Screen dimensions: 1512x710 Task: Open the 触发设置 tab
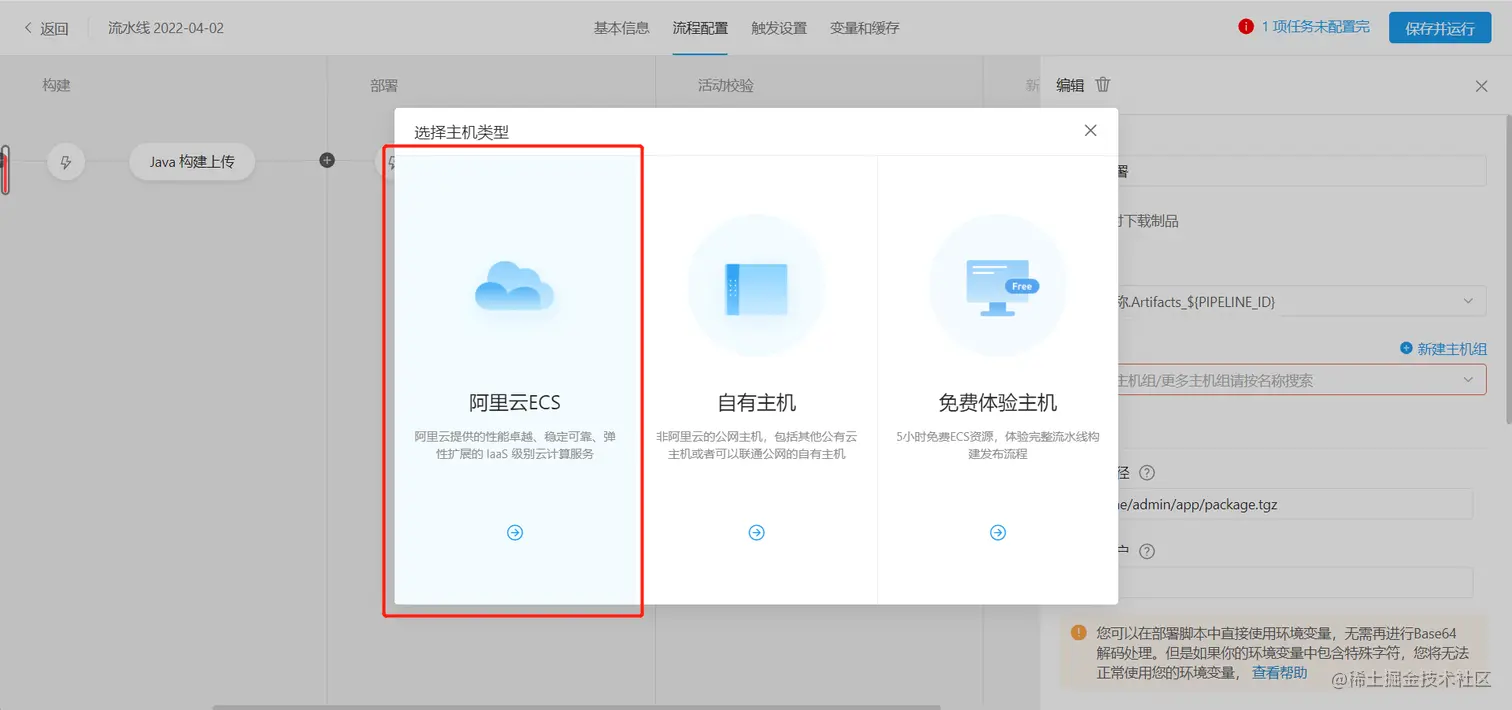click(x=779, y=28)
